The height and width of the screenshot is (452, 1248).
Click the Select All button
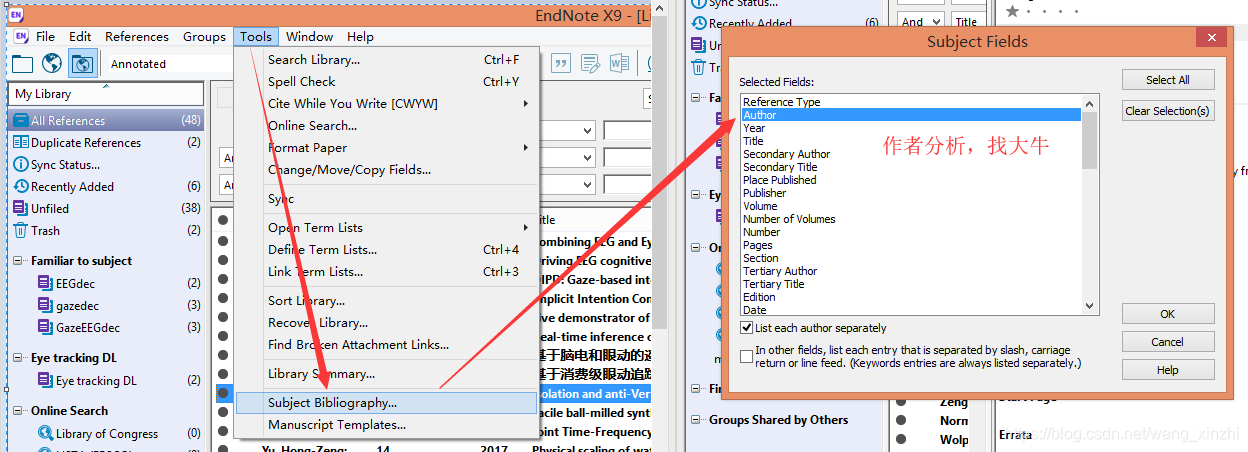coord(1167,80)
